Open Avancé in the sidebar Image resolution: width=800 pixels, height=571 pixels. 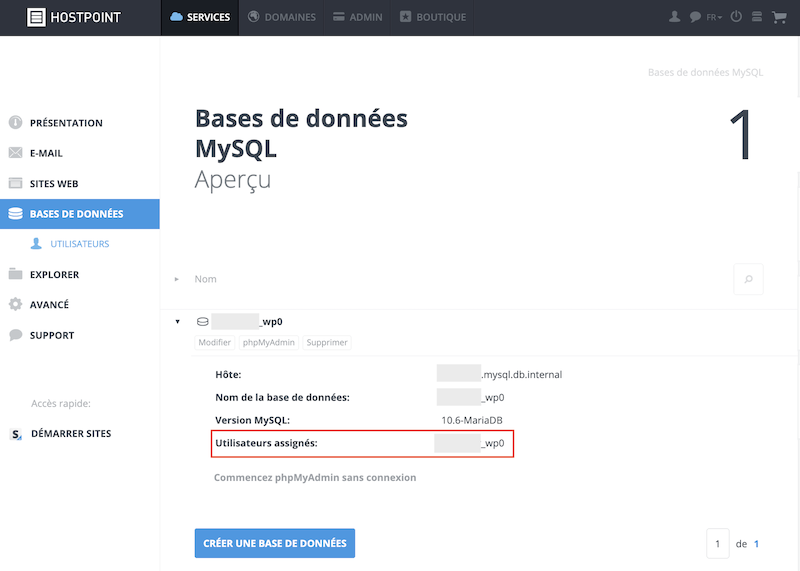click(x=49, y=305)
